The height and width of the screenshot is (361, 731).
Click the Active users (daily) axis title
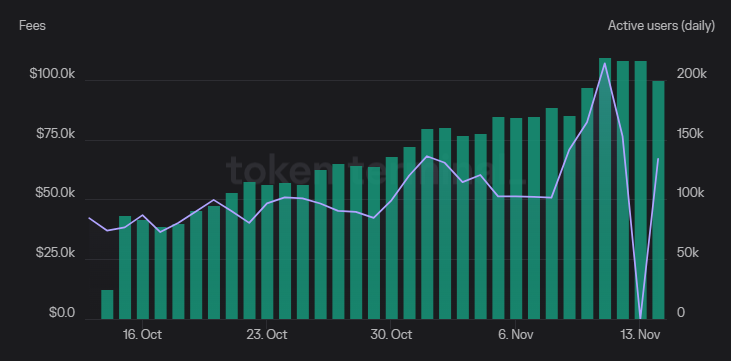coord(661,26)
